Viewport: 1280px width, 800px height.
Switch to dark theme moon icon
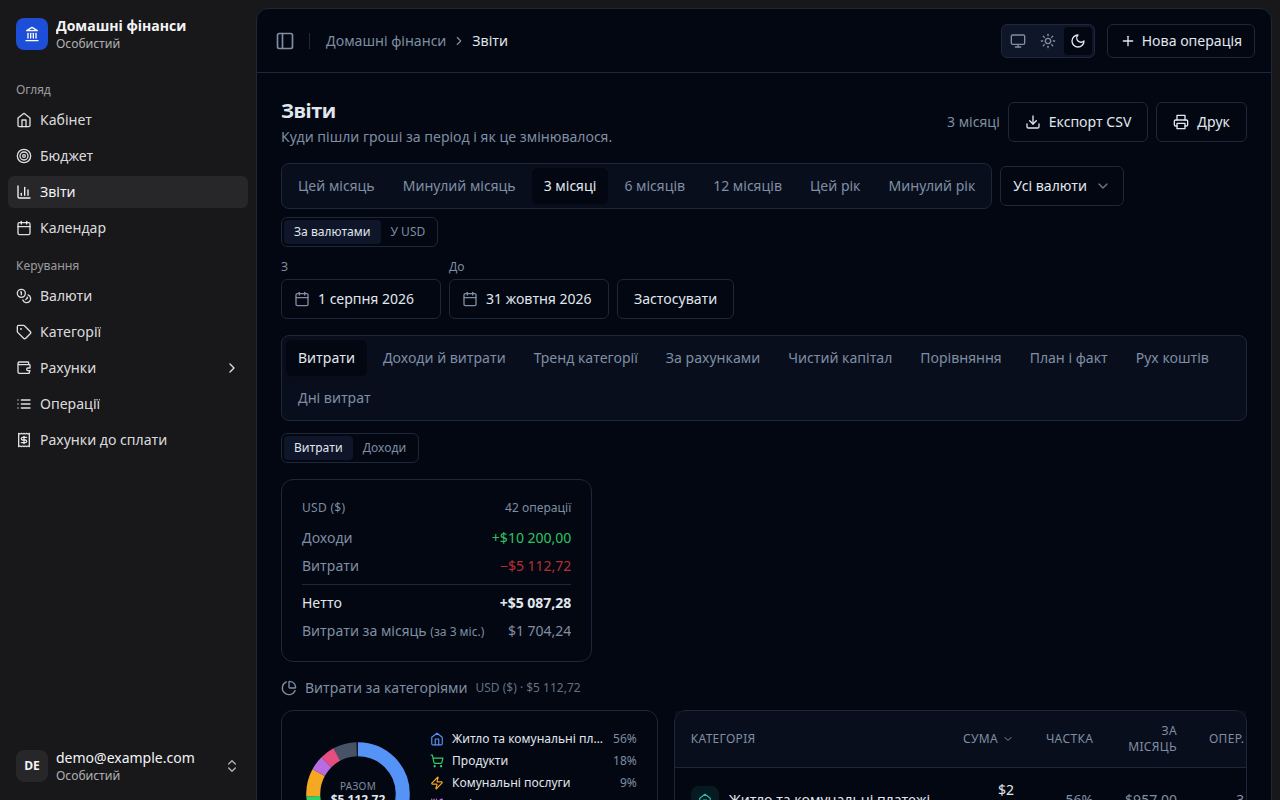pos(1078,41)
